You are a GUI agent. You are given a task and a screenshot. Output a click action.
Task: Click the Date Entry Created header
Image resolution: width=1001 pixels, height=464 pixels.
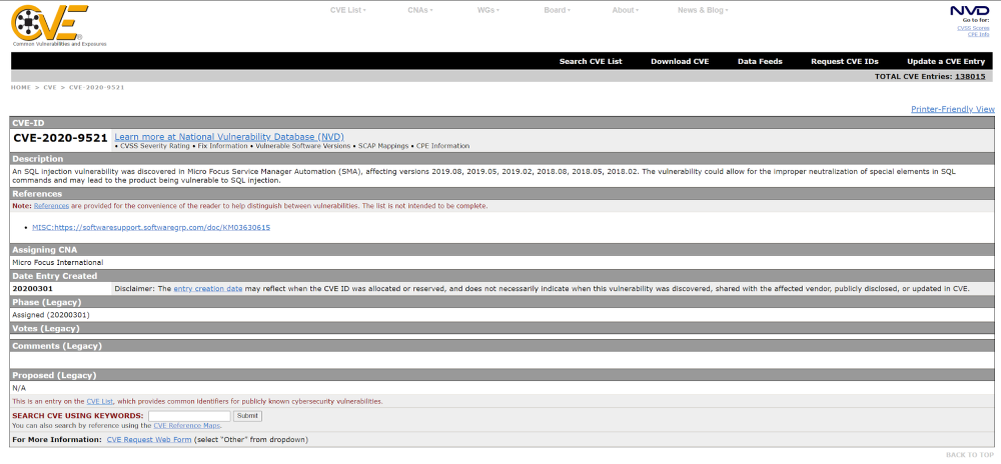click(x=502, y=276)
